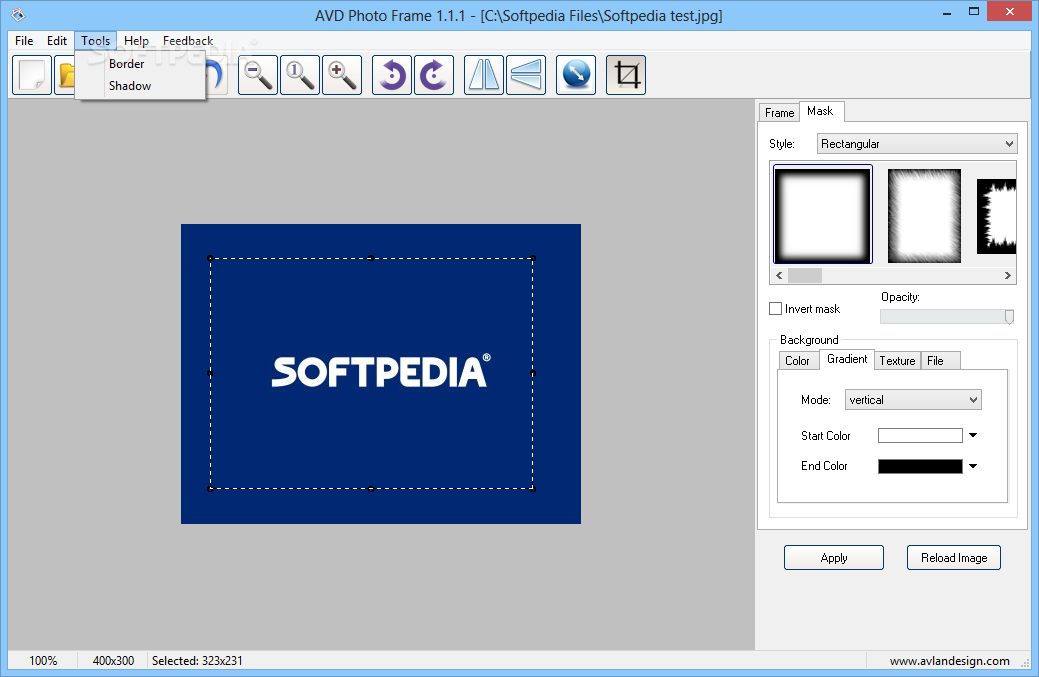This screenshot has width=1039, height=677.
Task: Select the Gradient background tab
Action: click(847, 359)
